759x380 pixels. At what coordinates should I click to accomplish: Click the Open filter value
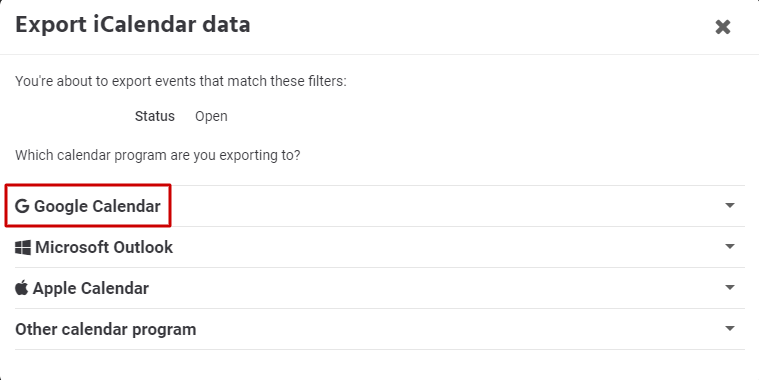point(212,117)
